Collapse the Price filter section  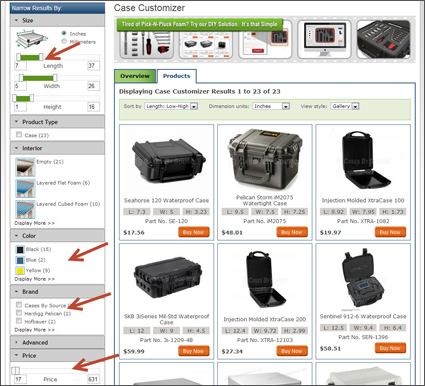(57, 355)
